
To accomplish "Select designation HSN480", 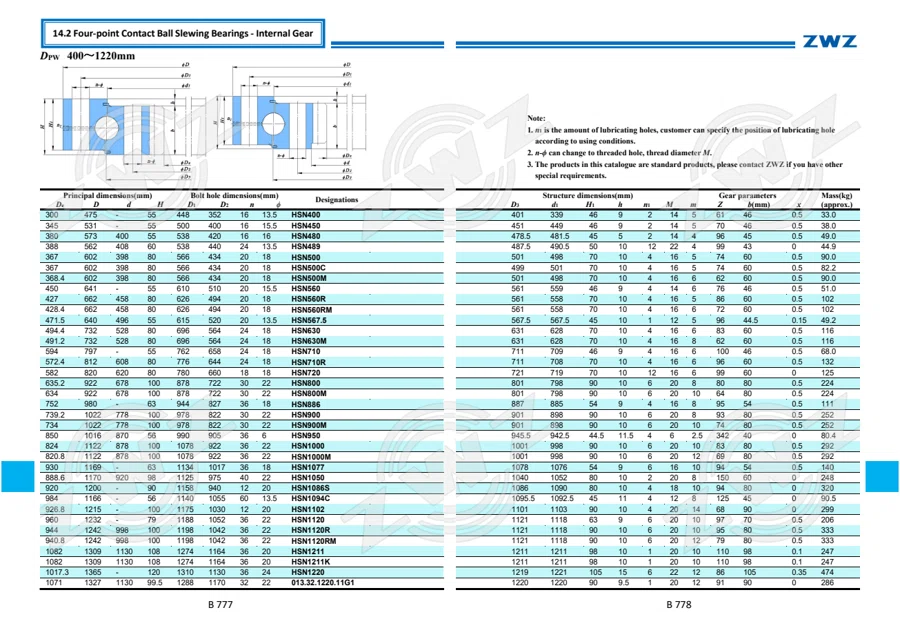I will [x=305, y=236].
